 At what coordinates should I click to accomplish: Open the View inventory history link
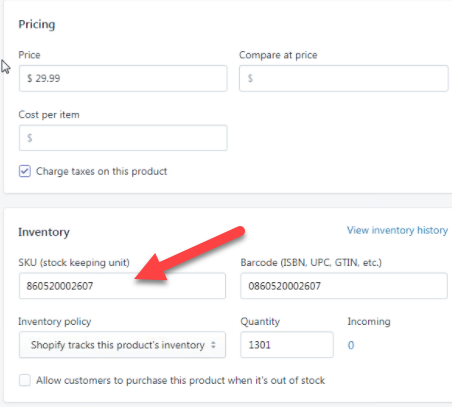click(x=397, y=230)
